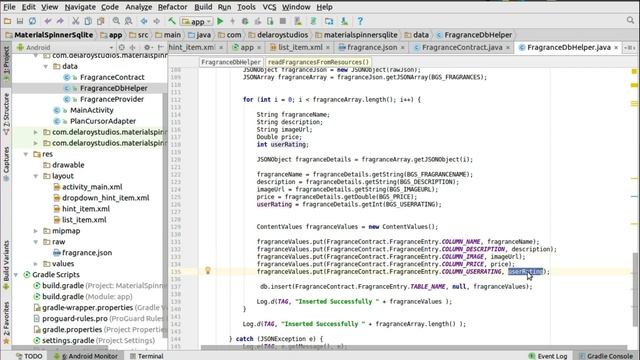Click the search everywhere magnifier icon
This screenshot has height=360, width=640.
pos(630,20)
